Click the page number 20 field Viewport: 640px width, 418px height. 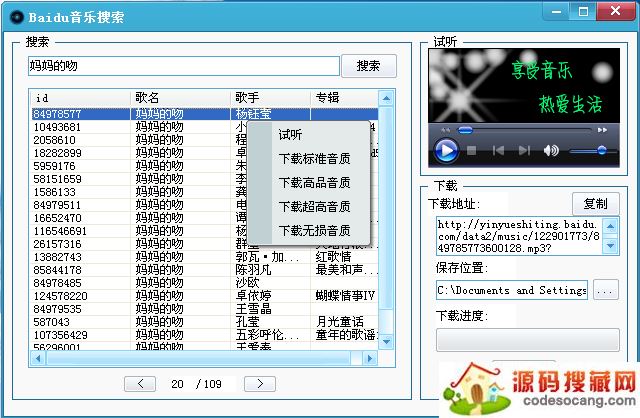177,384
